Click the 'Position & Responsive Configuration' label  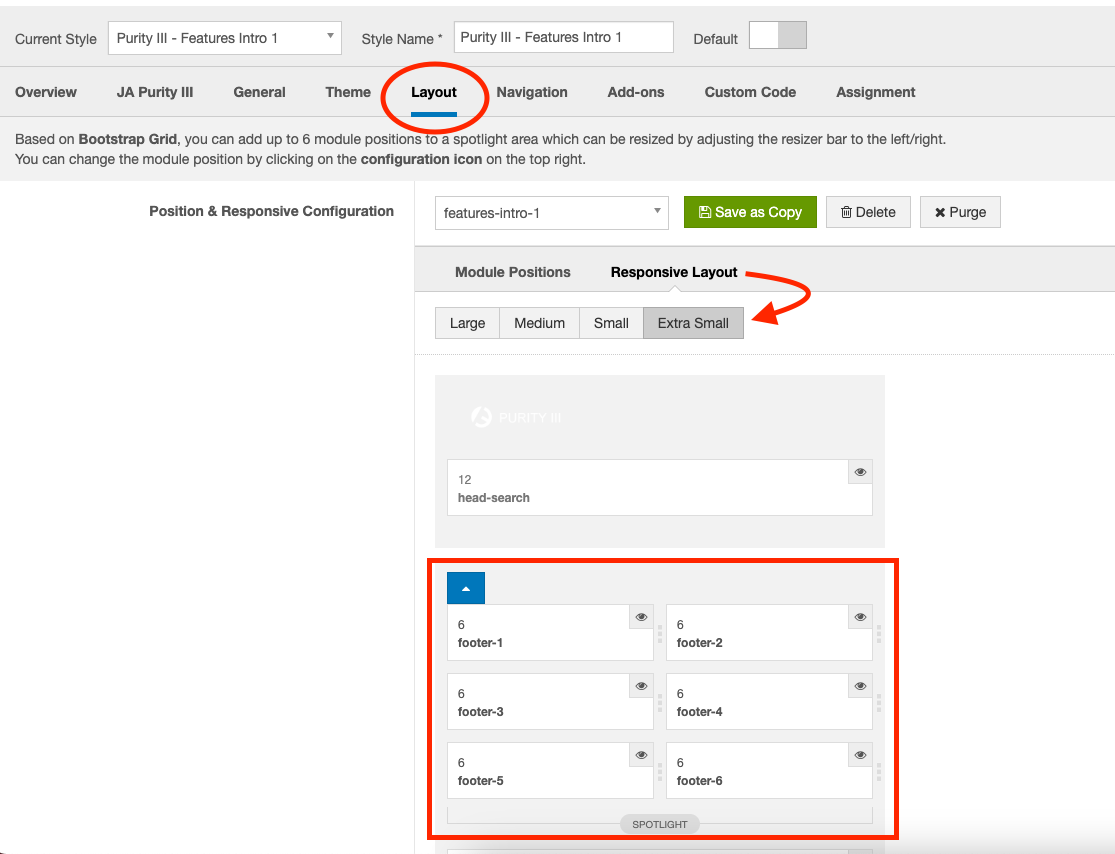(x=271, y=211)
